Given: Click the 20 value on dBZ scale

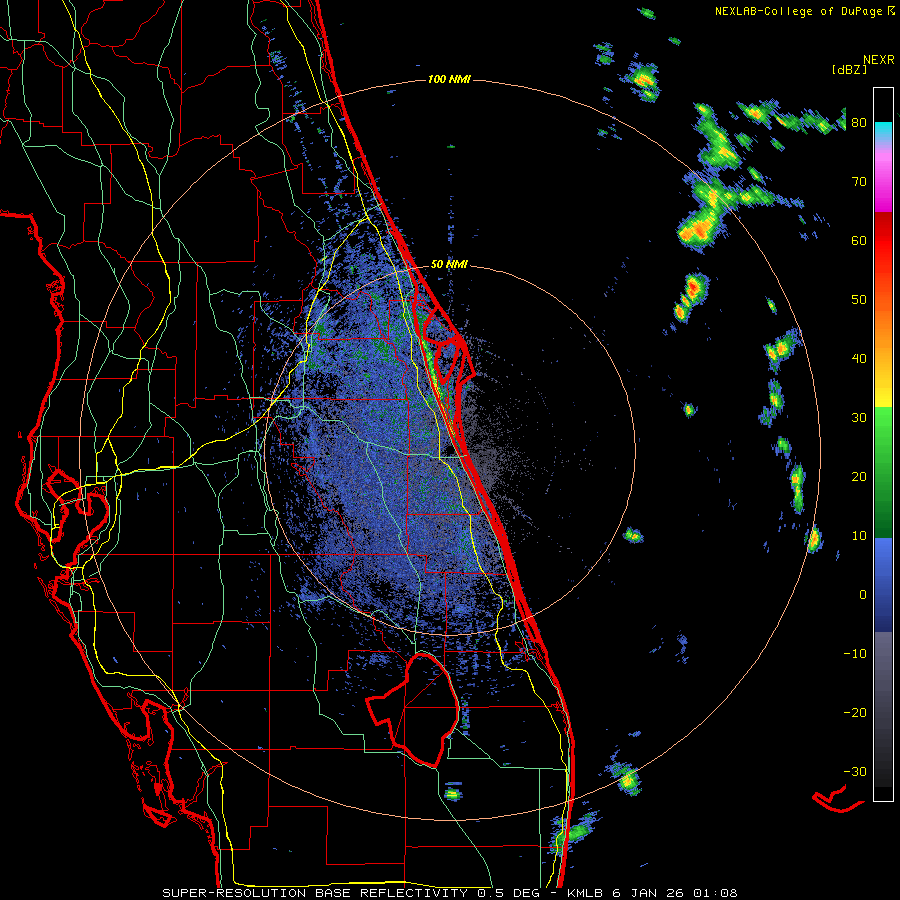Looking at the screenshot, I should pos(859,476).
